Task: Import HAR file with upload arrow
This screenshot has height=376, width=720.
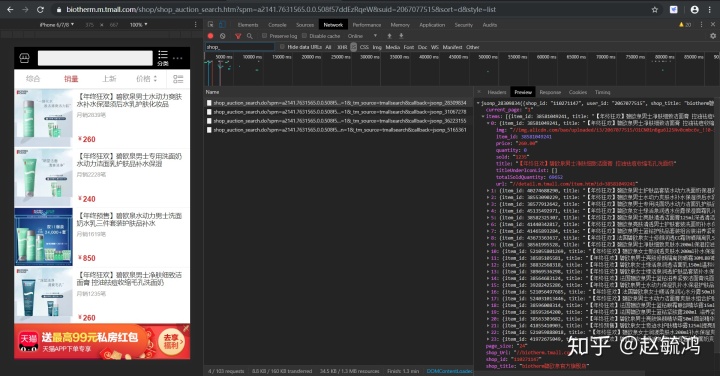Action: 389,36
